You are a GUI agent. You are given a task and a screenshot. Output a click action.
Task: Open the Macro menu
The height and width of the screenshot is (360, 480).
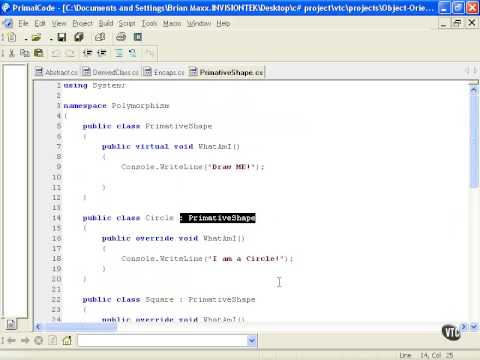[172, 23]
